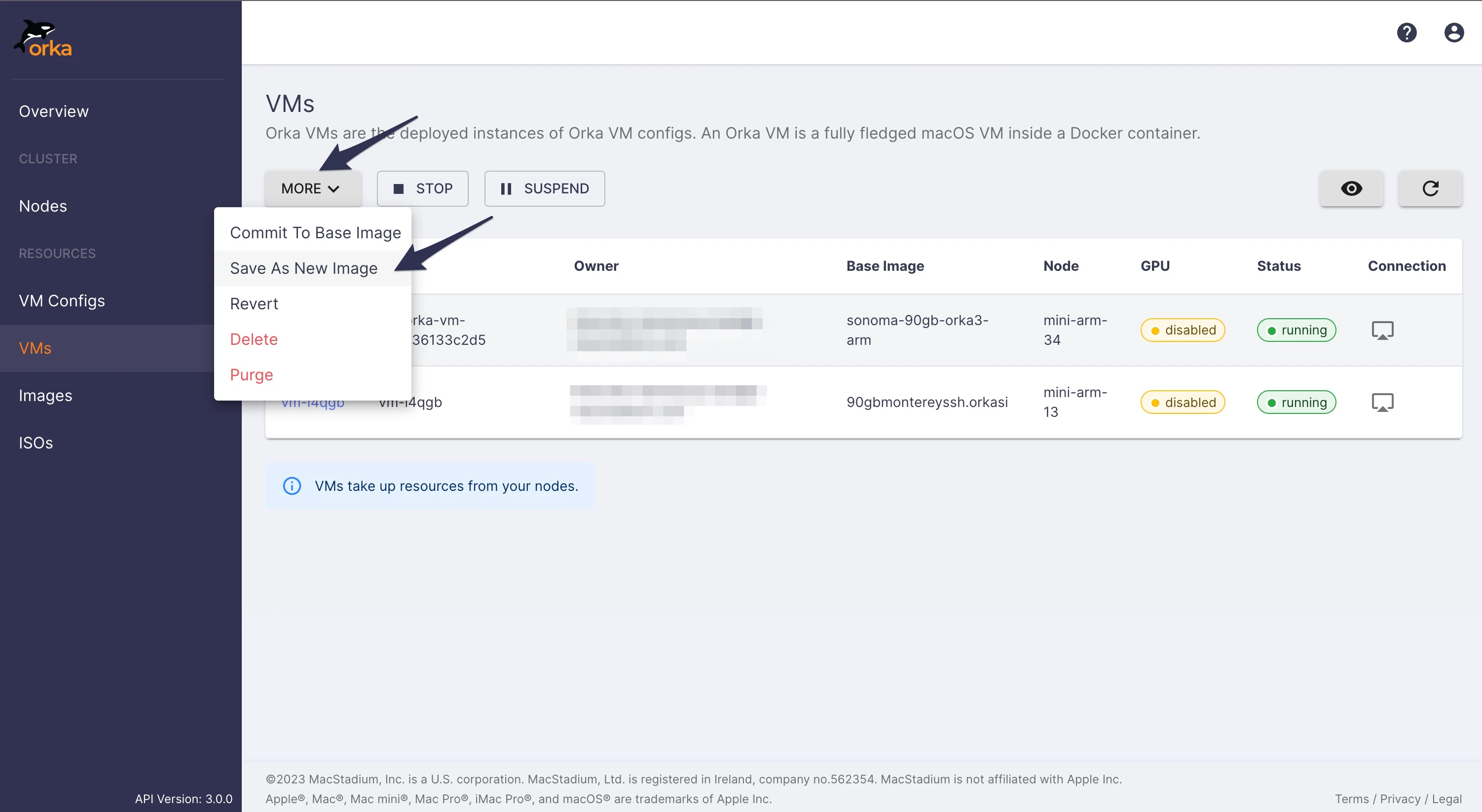This screenshot has height=812, width=1482.
Task: Select Delete in the dropdown
Action: [x=254, y=339]
